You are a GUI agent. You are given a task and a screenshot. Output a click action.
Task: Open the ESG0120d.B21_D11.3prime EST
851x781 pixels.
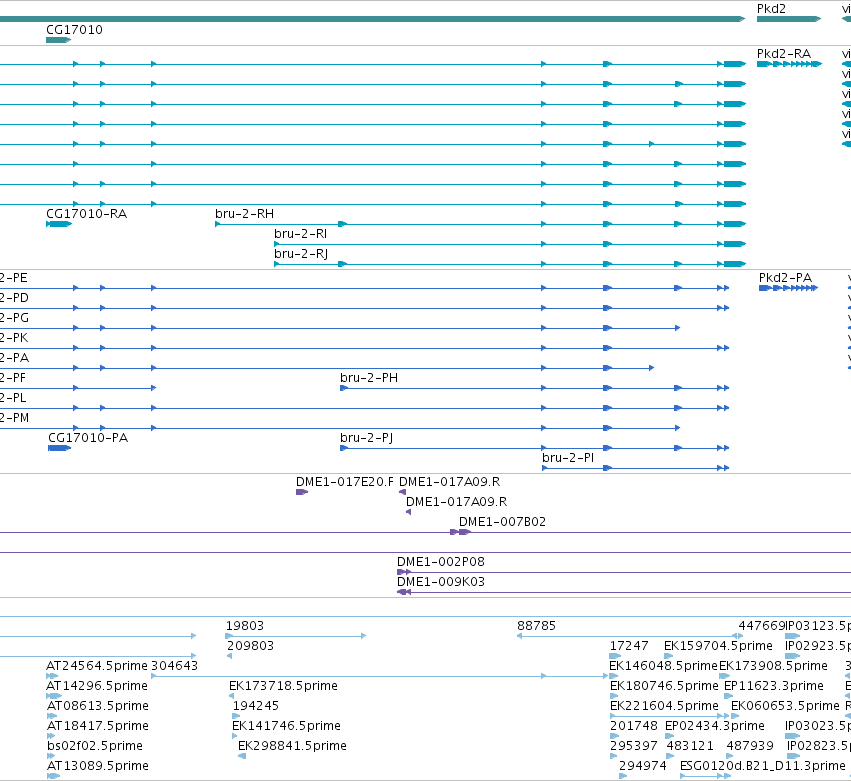click(705, 776)
